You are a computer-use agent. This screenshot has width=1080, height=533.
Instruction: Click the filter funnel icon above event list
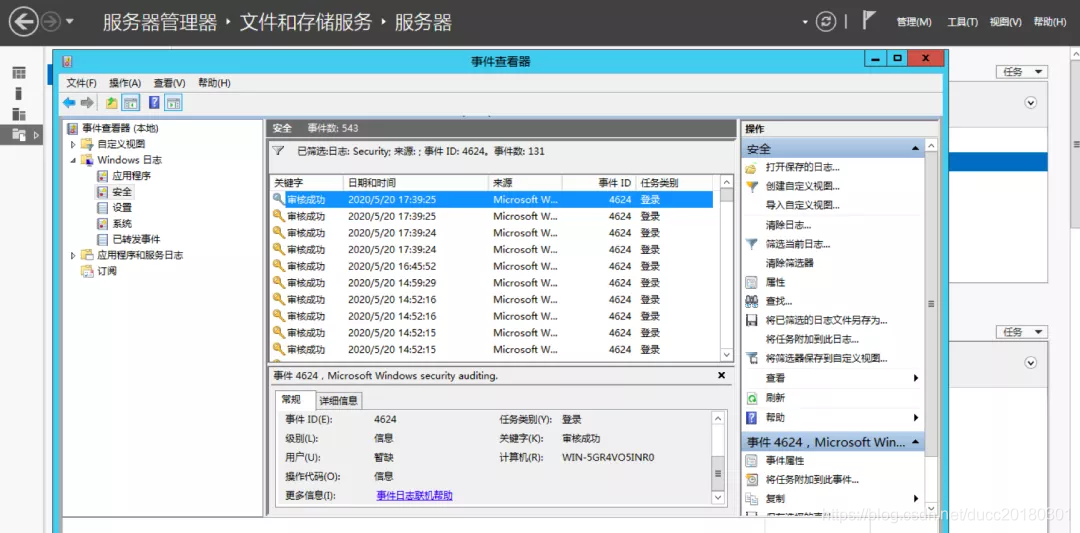(x=278, y=151)
